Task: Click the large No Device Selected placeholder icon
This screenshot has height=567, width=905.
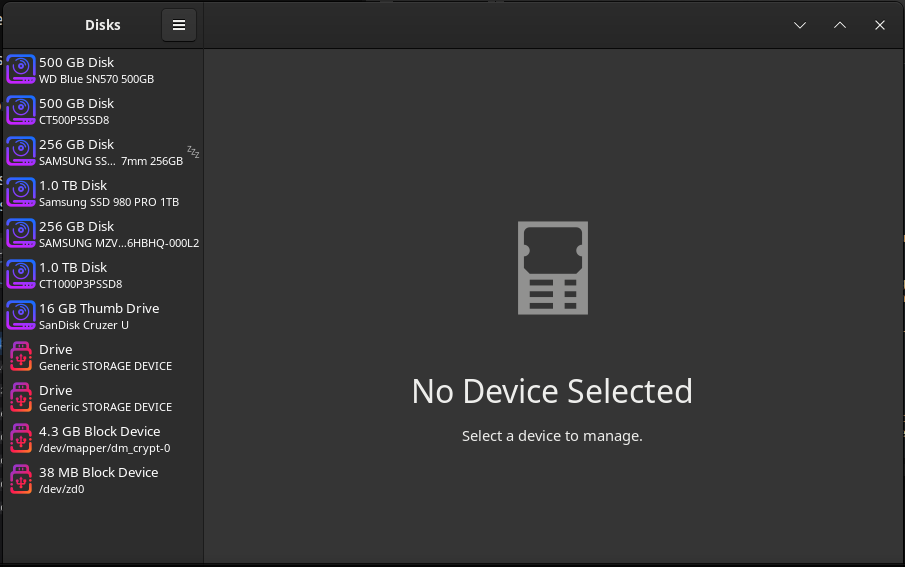Action: (553, 268)
